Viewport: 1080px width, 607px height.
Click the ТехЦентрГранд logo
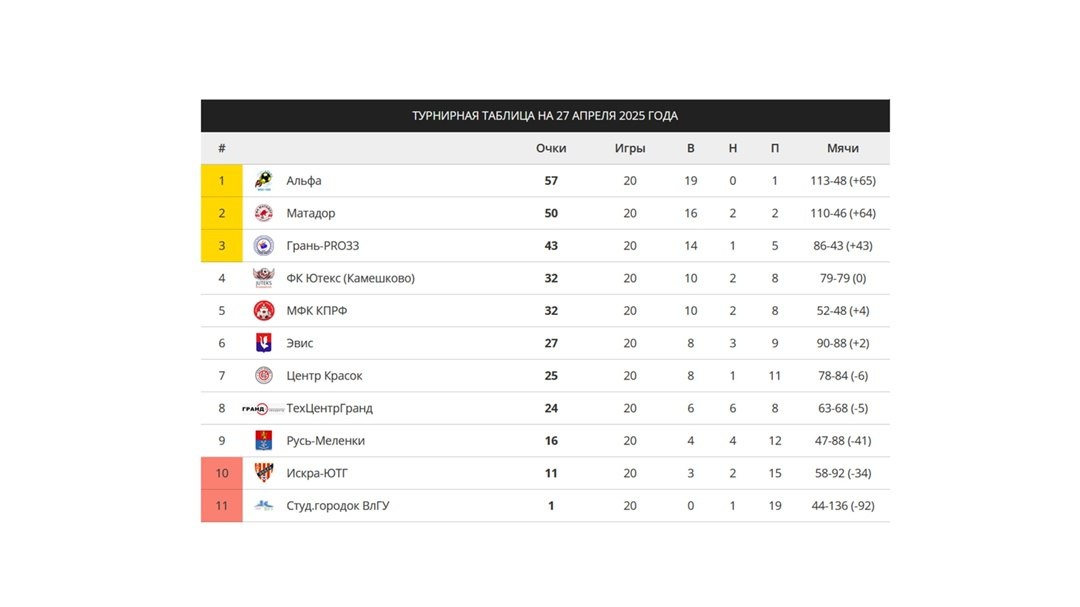[262, 409]
